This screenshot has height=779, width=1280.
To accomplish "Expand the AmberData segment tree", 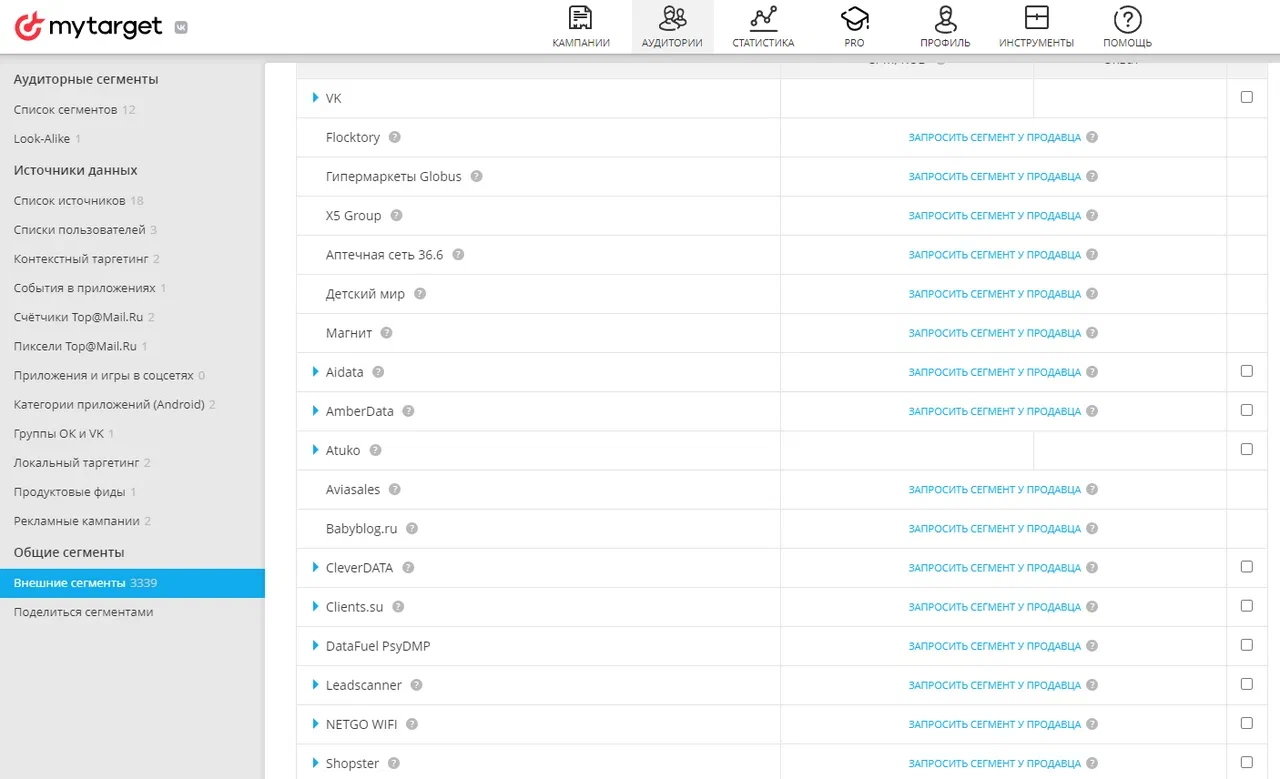I will (x=316, y=411).
